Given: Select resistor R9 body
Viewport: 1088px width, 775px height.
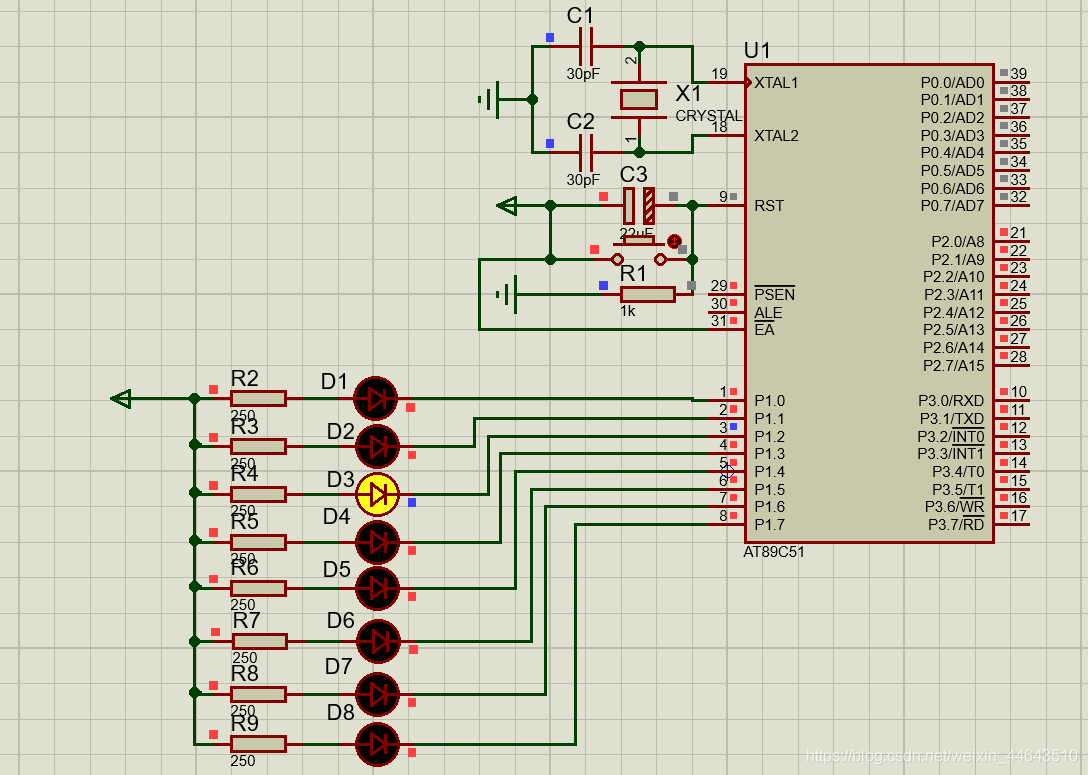Looking at the screenshot, I should 258,744.
